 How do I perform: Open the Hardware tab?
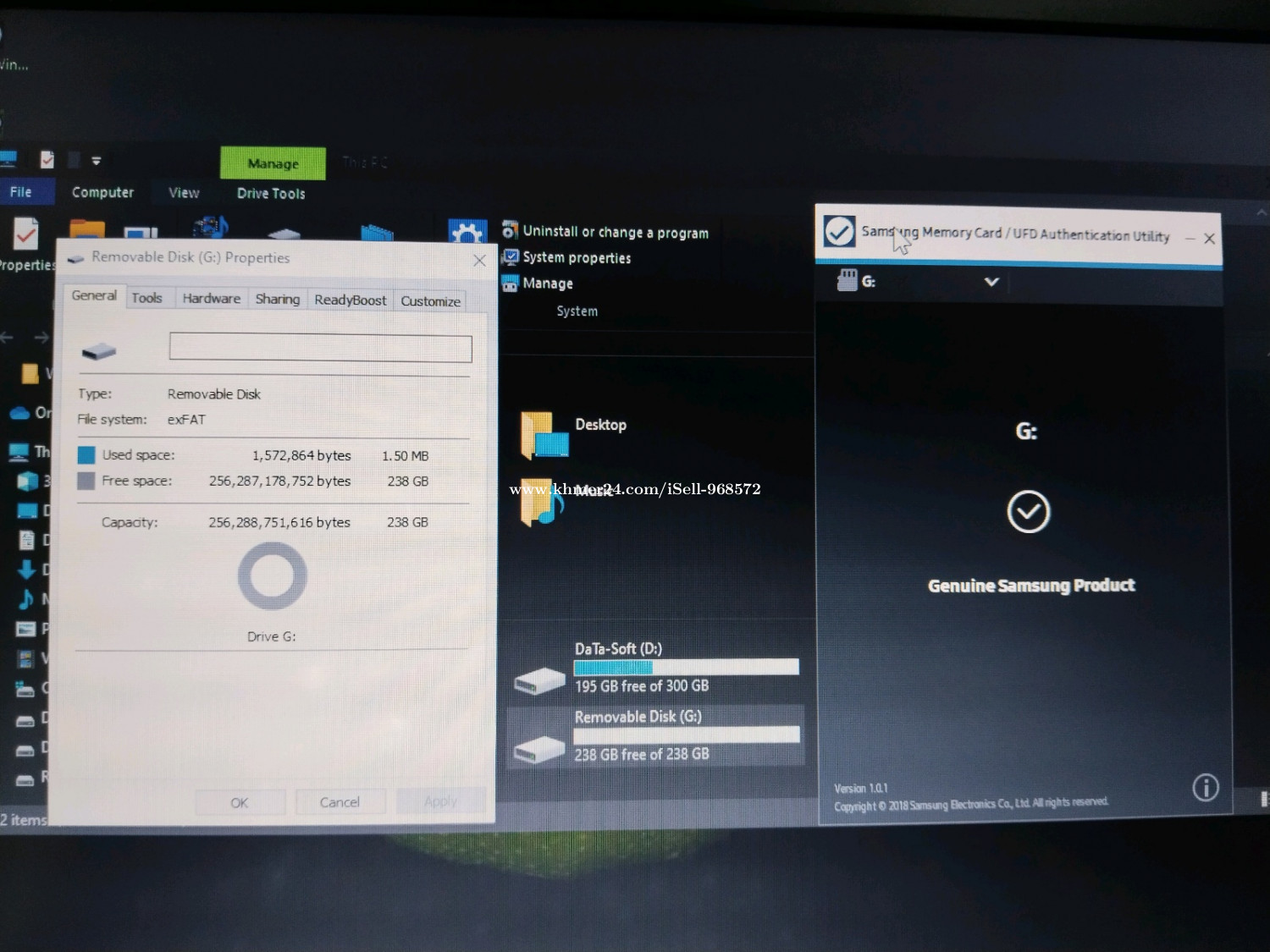point(211,299)
